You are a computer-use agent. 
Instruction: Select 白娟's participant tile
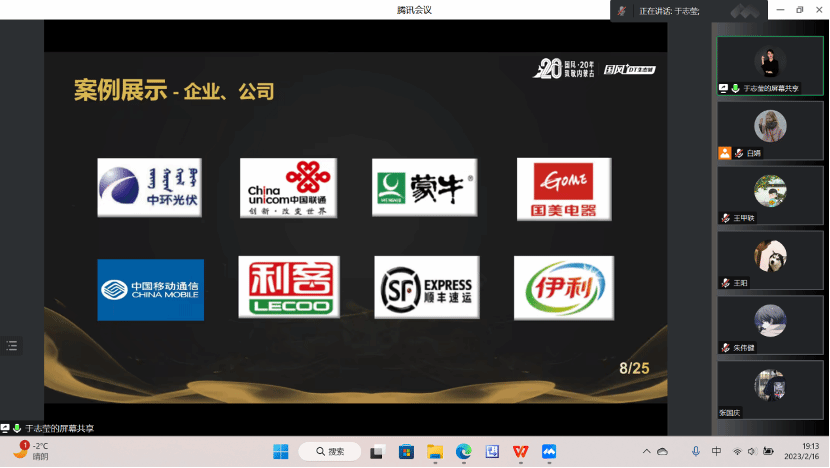(770, 131)
